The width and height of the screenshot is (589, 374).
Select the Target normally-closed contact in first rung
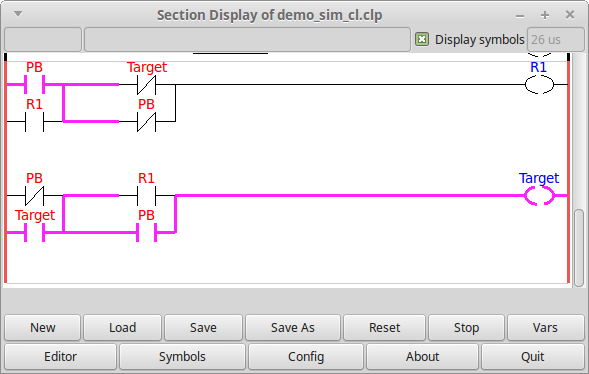click(x=146, y=84)
